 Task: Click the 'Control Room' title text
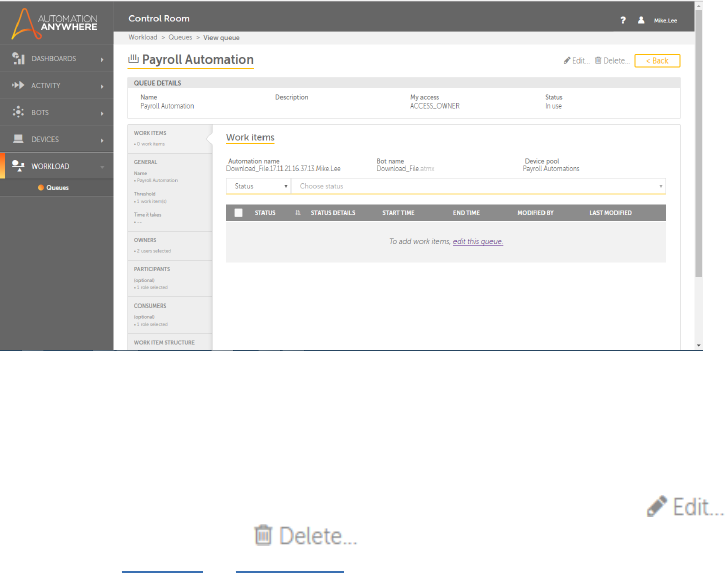click(x=159, y=18)
